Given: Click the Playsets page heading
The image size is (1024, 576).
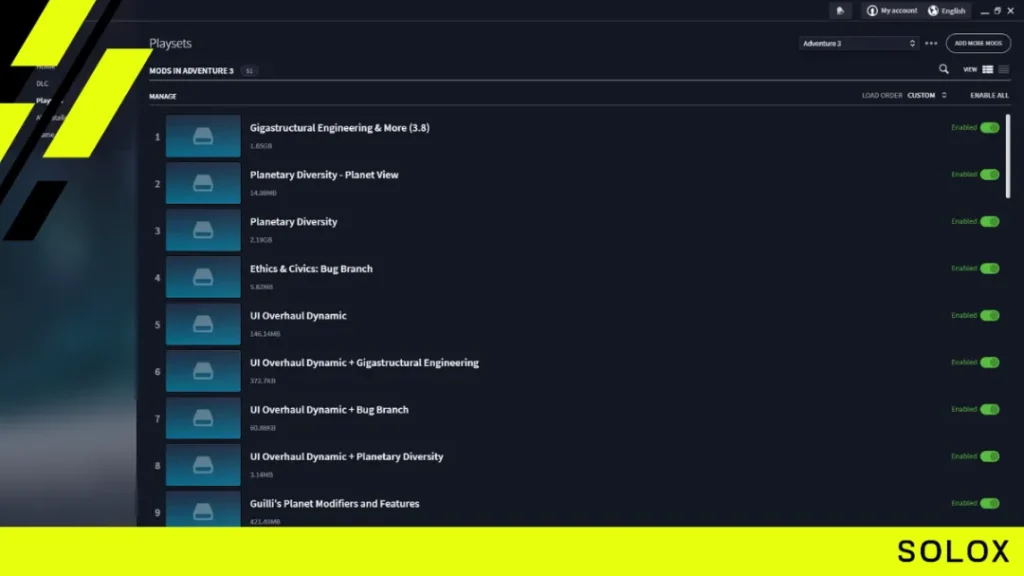Looking at the screenshot, I should 170,43.
